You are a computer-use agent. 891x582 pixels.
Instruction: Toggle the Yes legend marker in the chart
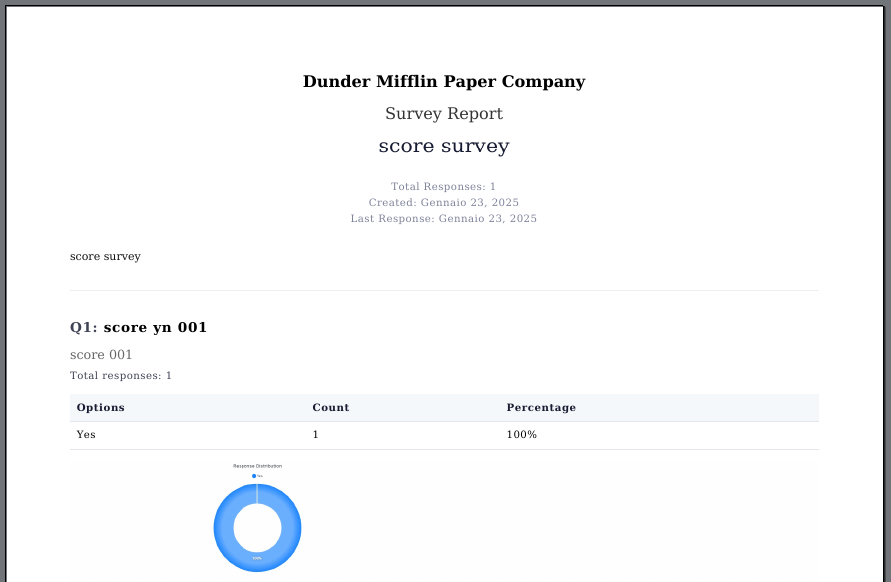(x=254, y=476)
